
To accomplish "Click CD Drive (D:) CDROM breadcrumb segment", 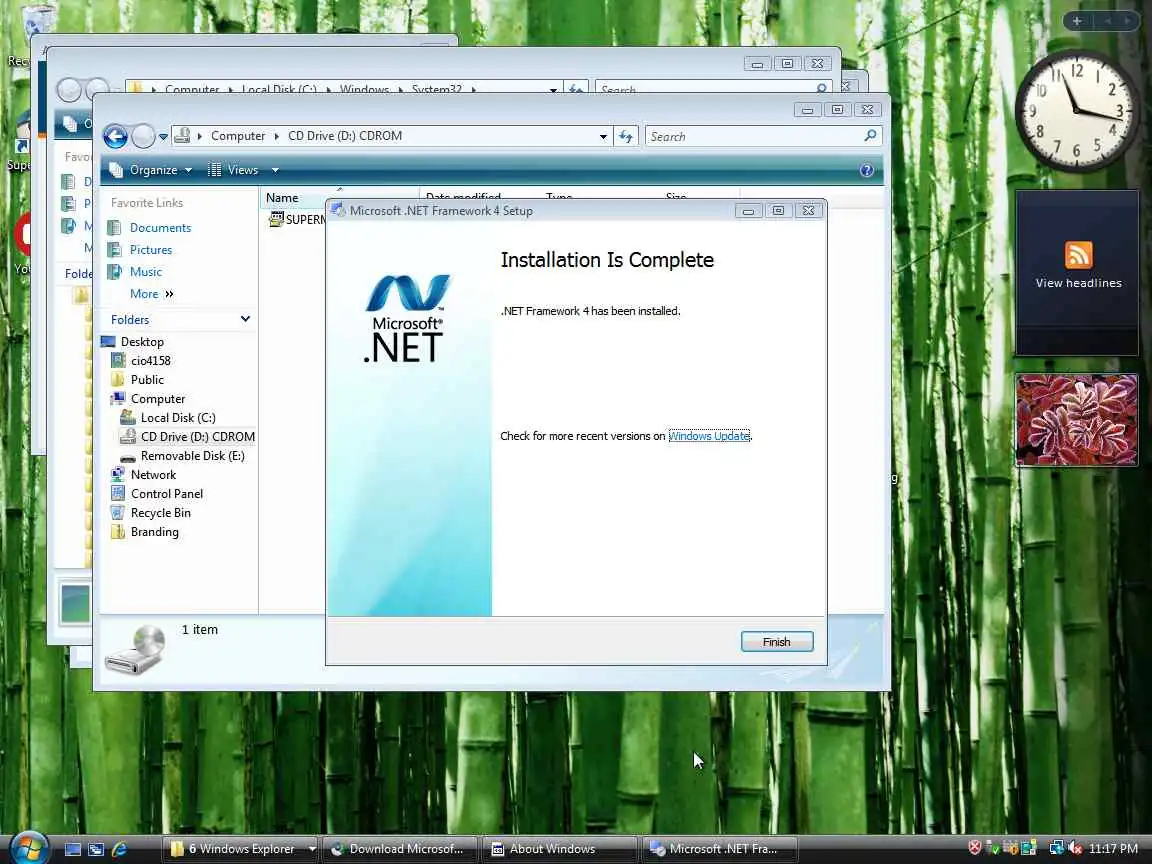I will (345, 136).
